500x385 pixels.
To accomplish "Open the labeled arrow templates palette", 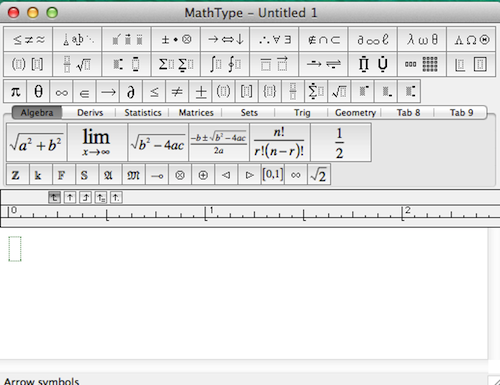I will [324, 64].
